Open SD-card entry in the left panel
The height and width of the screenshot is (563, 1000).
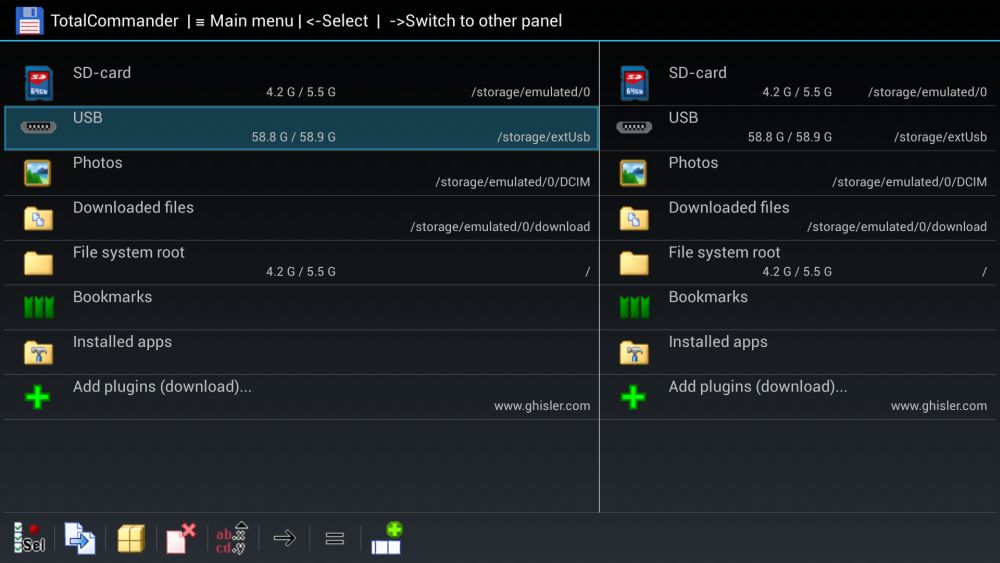click(302, 84)
